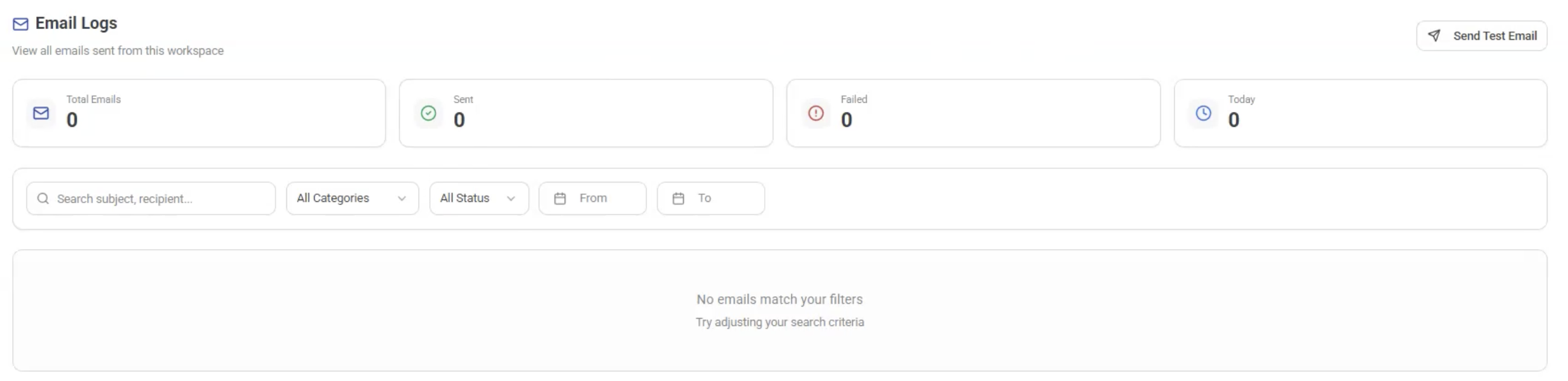Click the Total Emails envelope icon

click(41, 113)
